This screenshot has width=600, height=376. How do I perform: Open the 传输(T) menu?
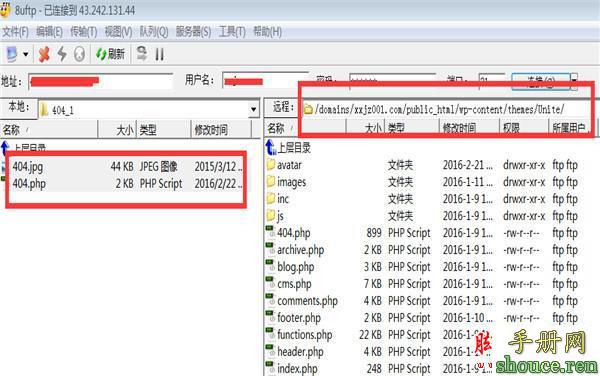tap(83, 32)
